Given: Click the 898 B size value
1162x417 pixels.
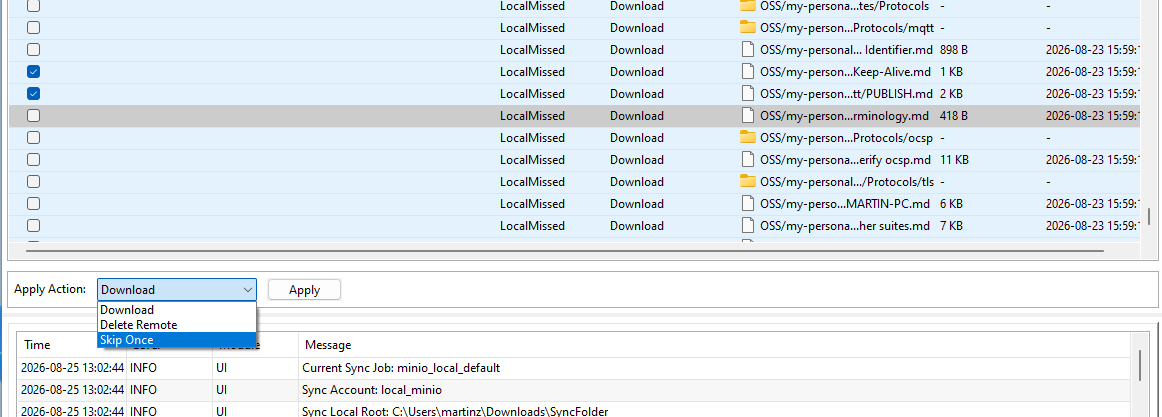Looking at the screenshot, I should click(x=954, y=50).
